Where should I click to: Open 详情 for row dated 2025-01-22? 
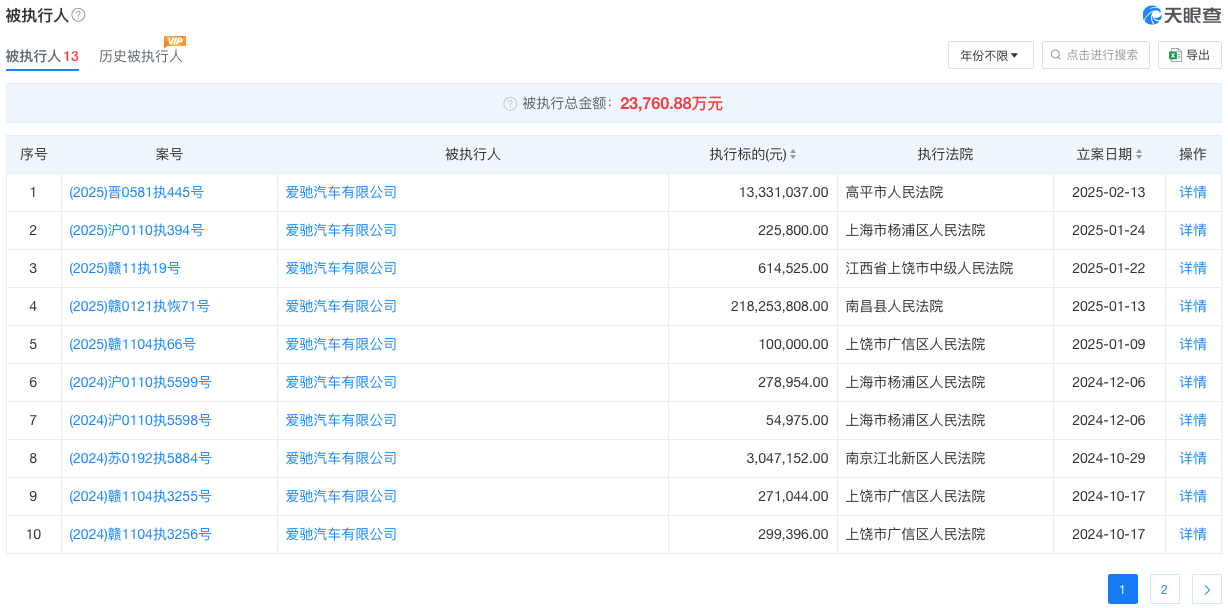click(x=1193, y=268)
